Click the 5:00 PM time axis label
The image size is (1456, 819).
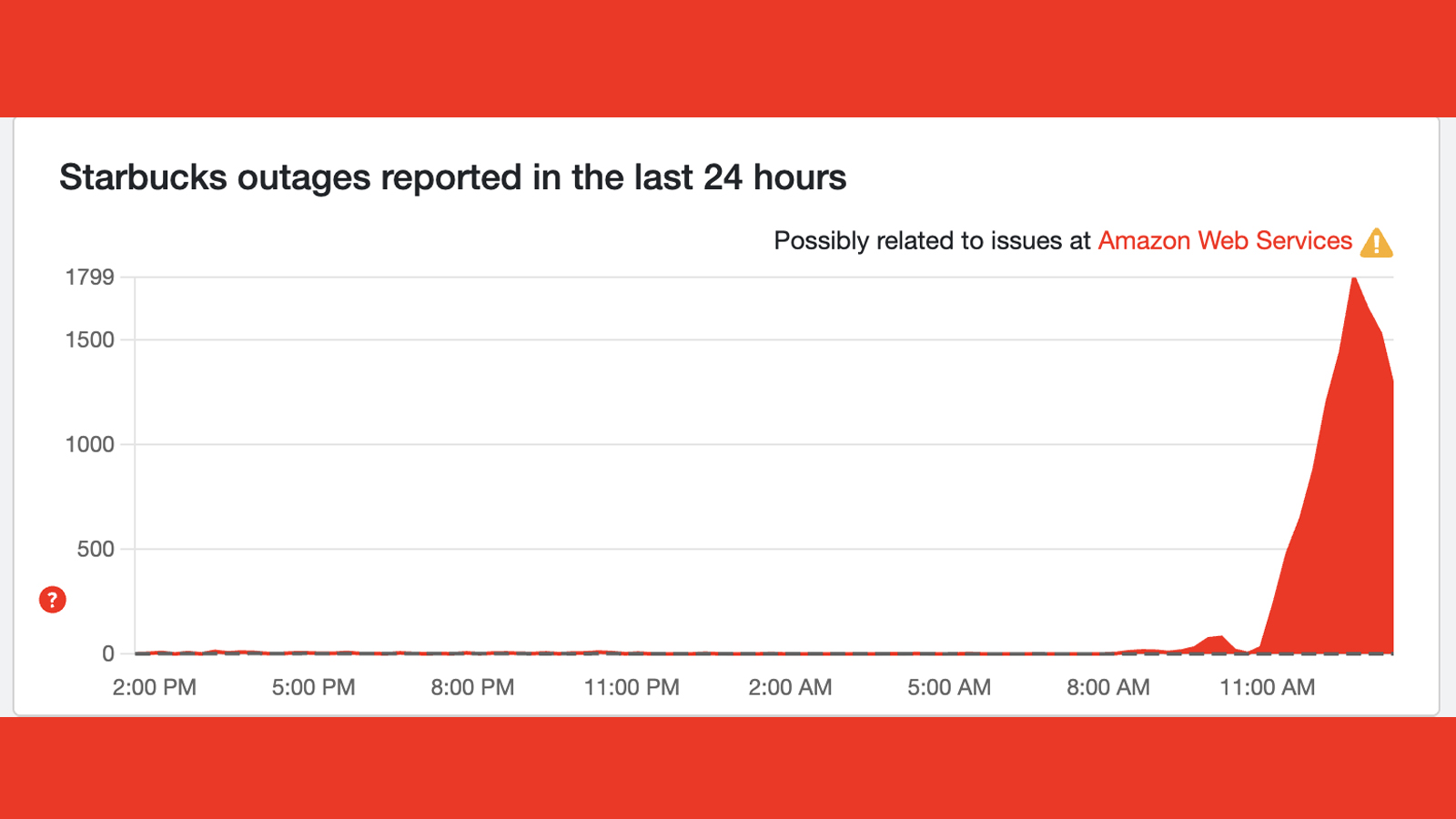[x=313, y=687]
